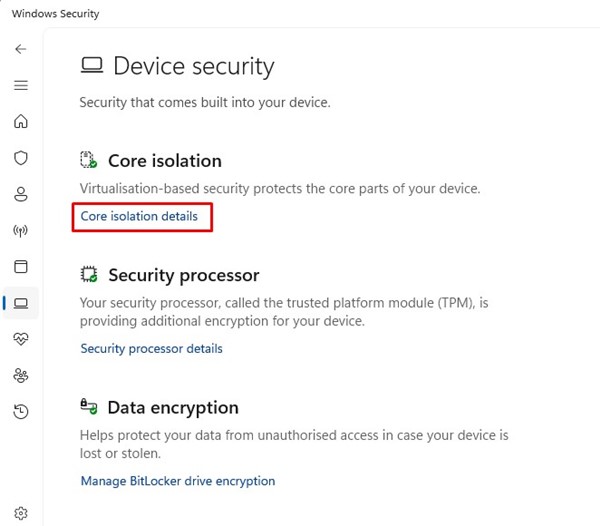The image size is (600, 526).
Task: Open Firewall & network protection
Action: pyautogui.click(x=21, y=231)
